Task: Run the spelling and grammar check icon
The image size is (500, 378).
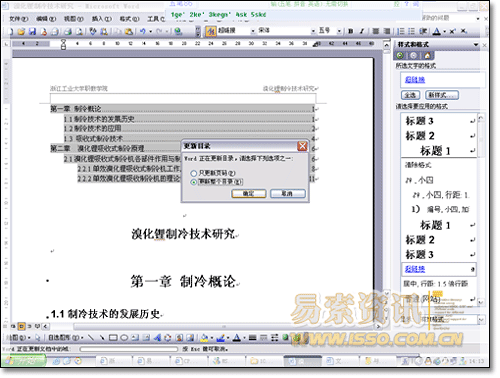Action: 93,31
